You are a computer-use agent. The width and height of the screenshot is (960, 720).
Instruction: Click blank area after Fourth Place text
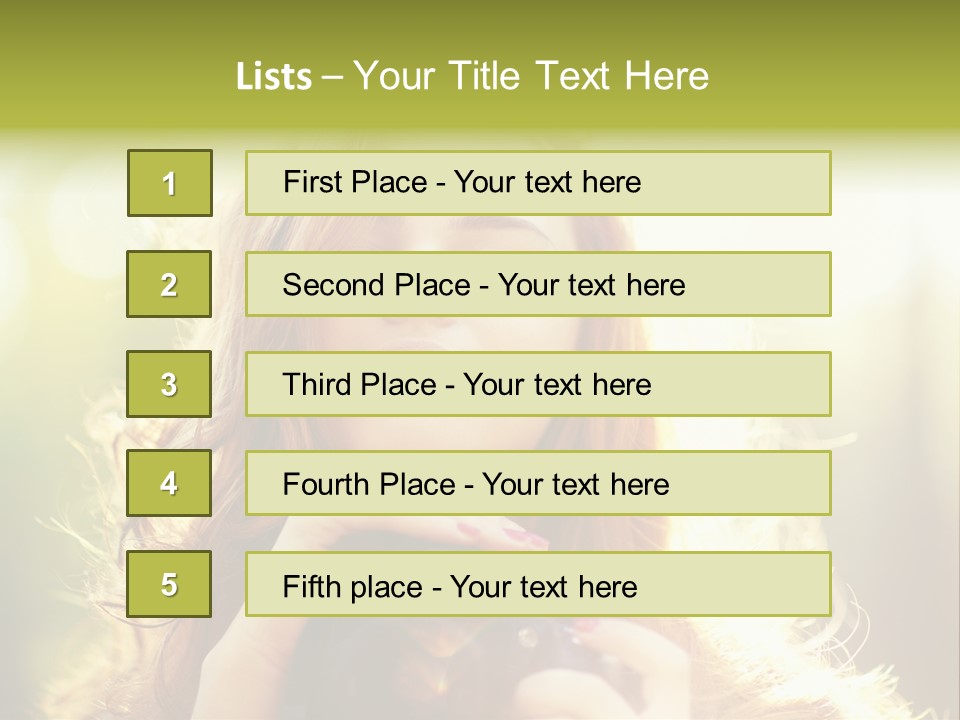(x=750, y=483)
